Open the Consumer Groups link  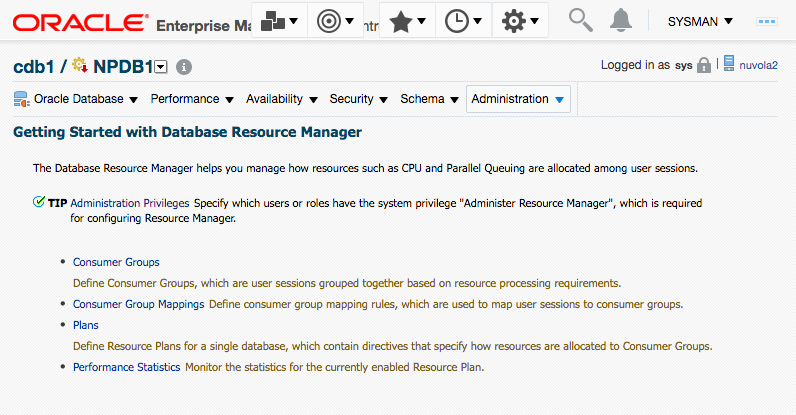click(116, 262)
